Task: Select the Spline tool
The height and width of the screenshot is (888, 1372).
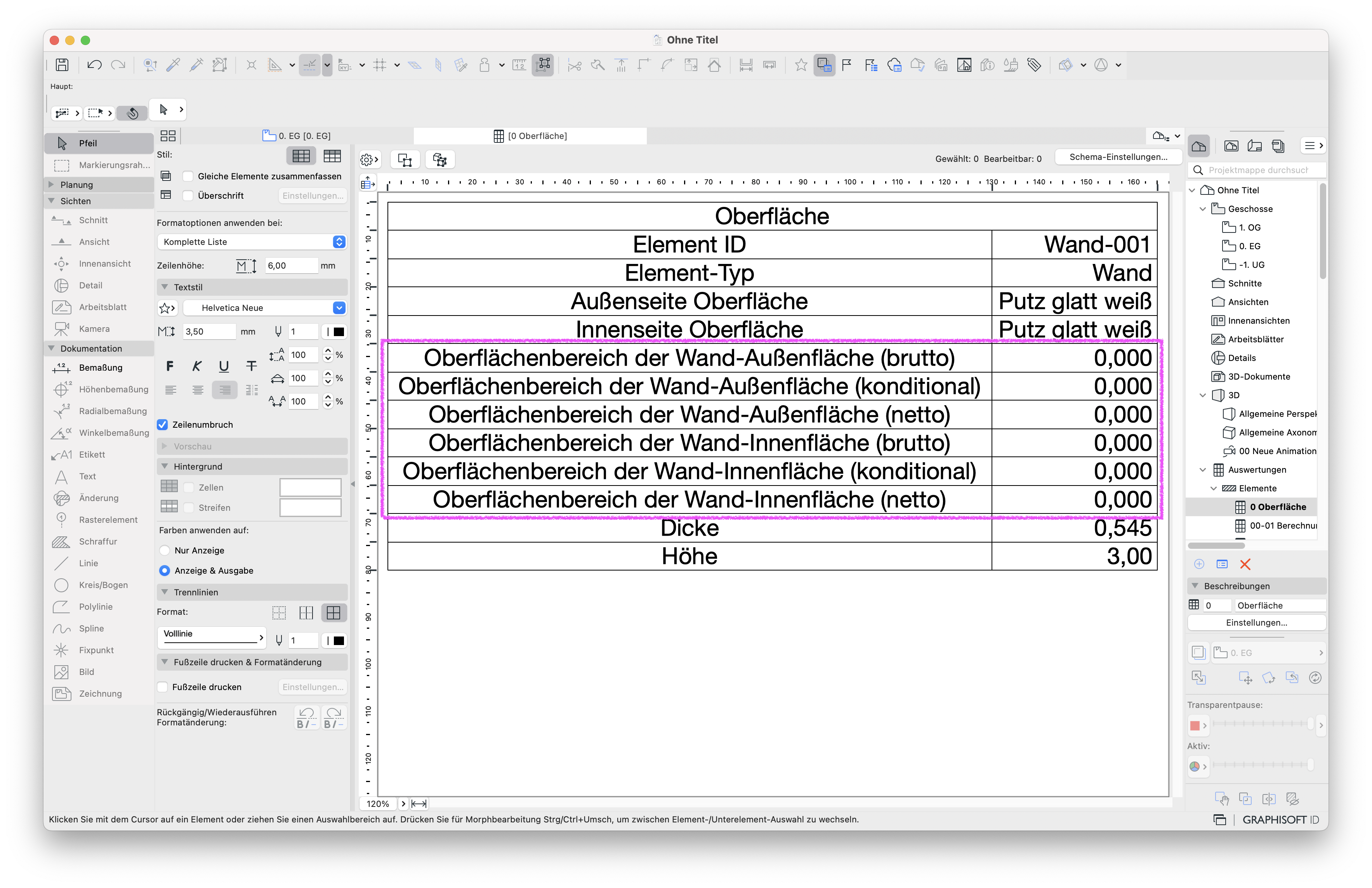Action: click(99, 629)
